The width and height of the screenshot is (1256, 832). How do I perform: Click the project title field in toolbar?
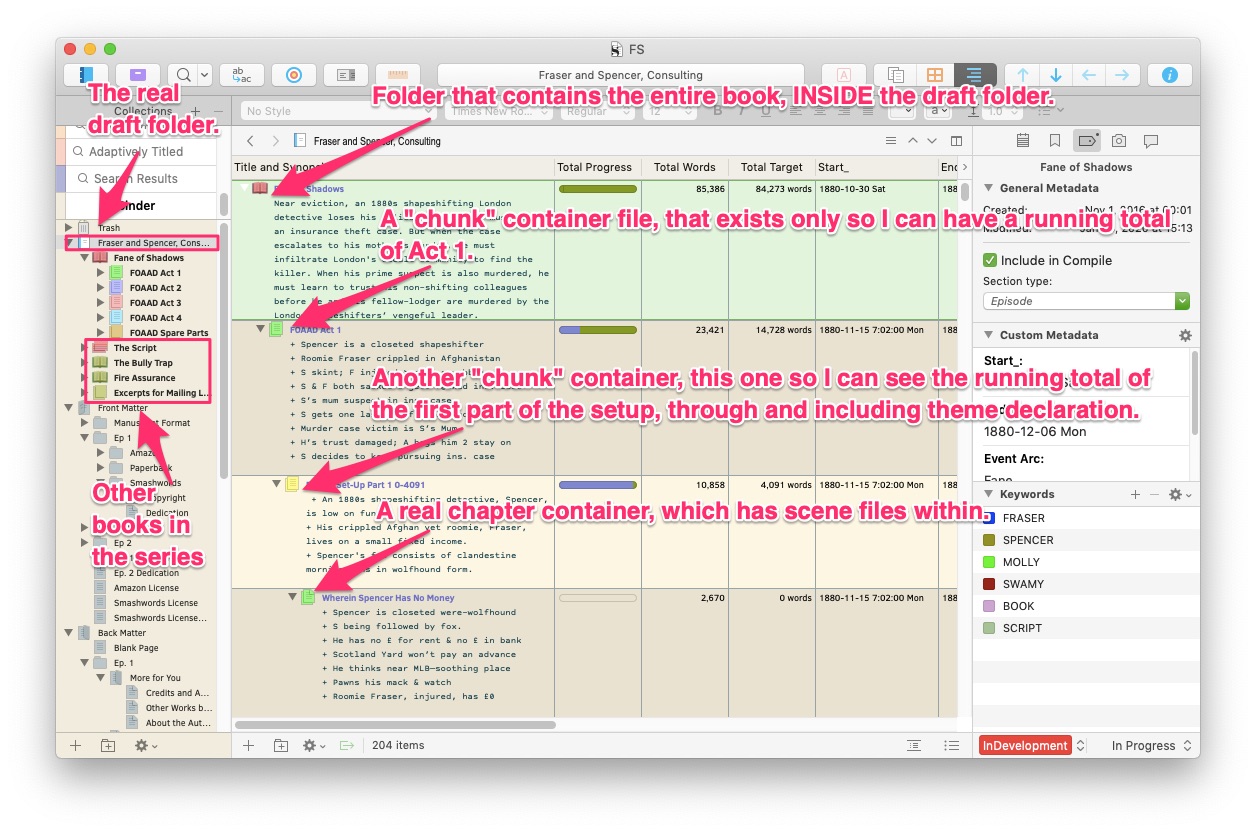tap(621, 75)
